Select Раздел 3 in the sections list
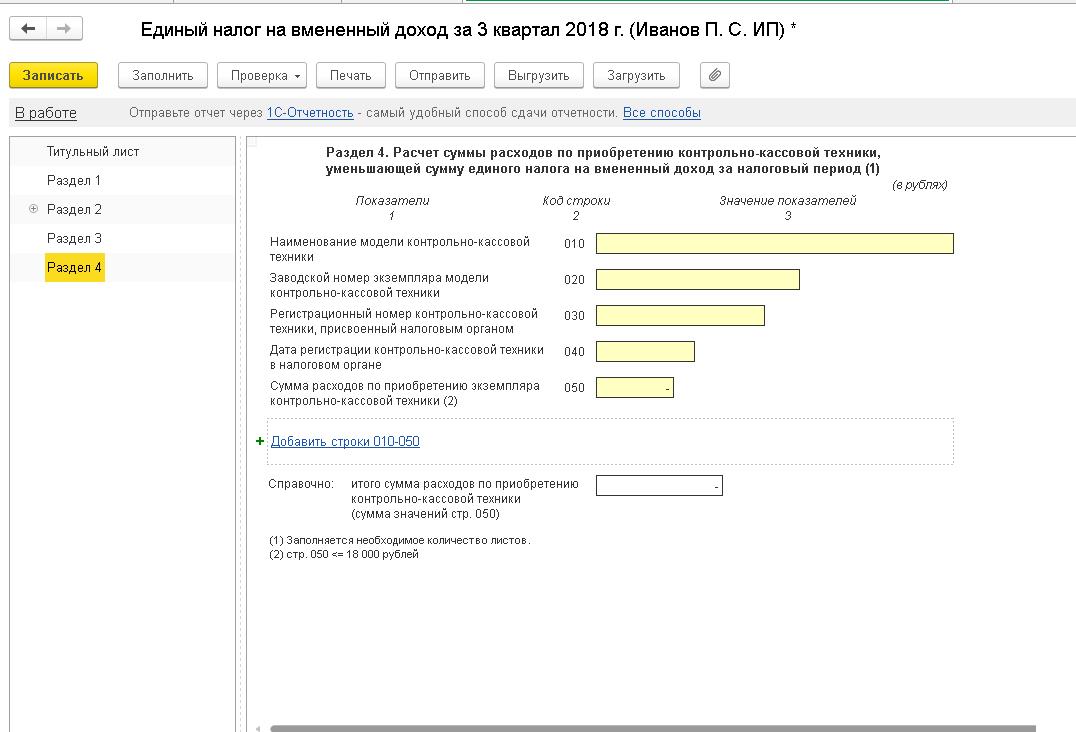The image size is (1076, 732). pyautogui.click(x=74, y=239)
